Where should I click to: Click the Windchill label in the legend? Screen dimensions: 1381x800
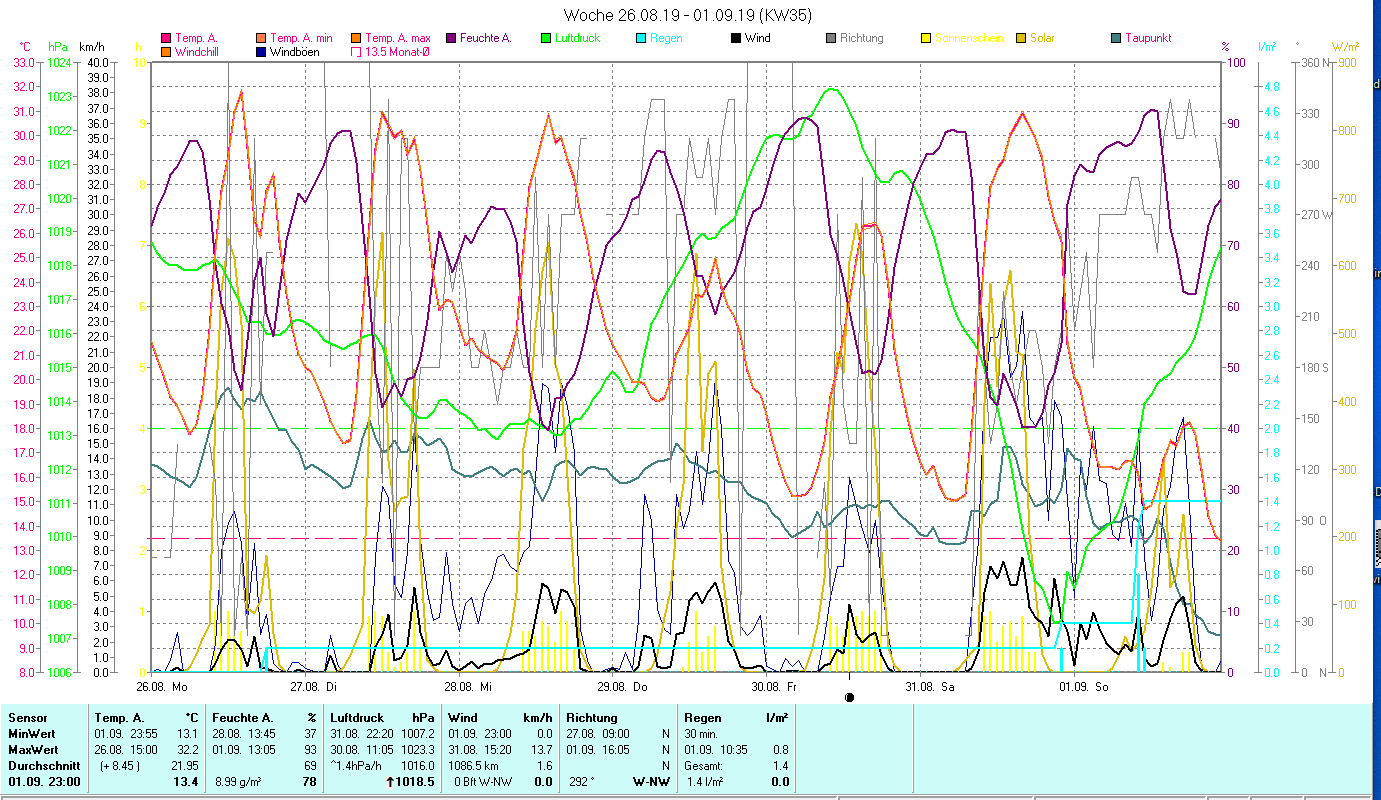[x=197, y=51]
